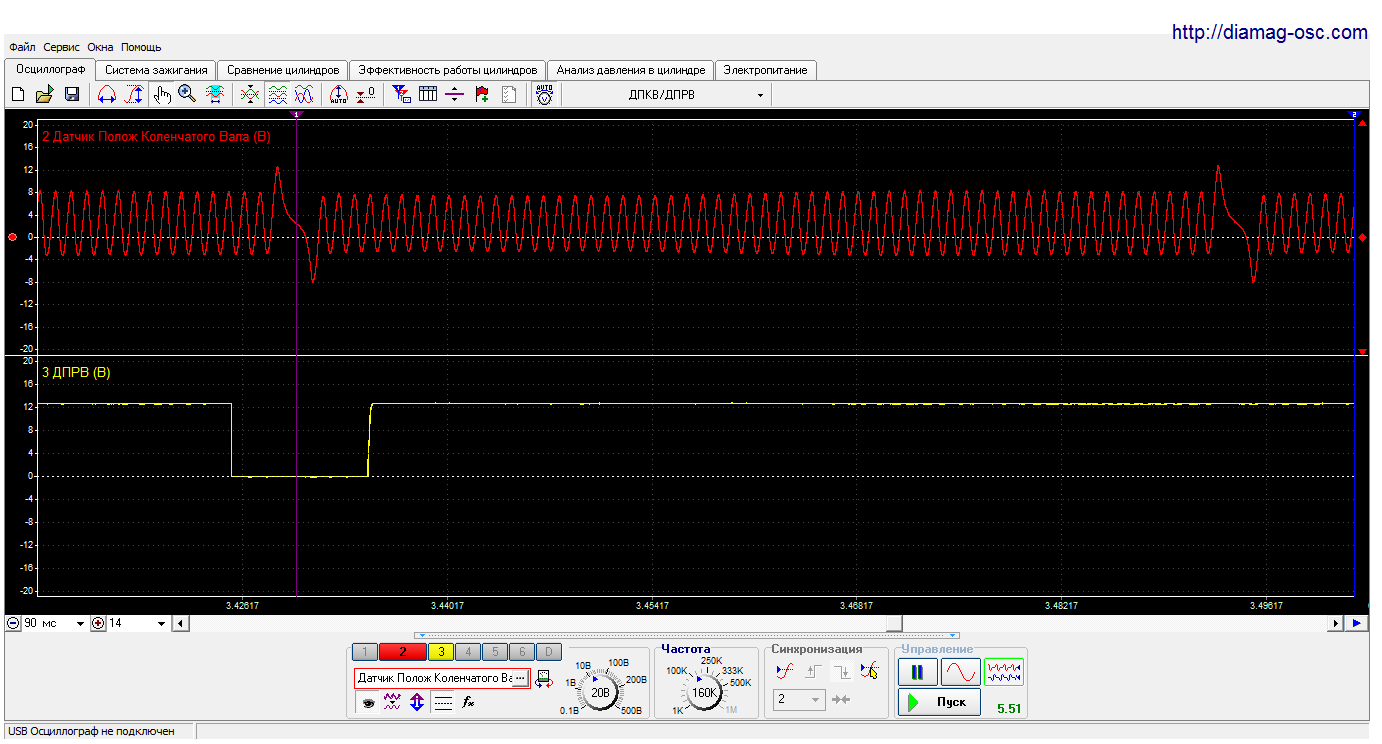Click the vertical position arrows icon
This screenshot has width=1382, height=744.
click(x=417, y=703)
